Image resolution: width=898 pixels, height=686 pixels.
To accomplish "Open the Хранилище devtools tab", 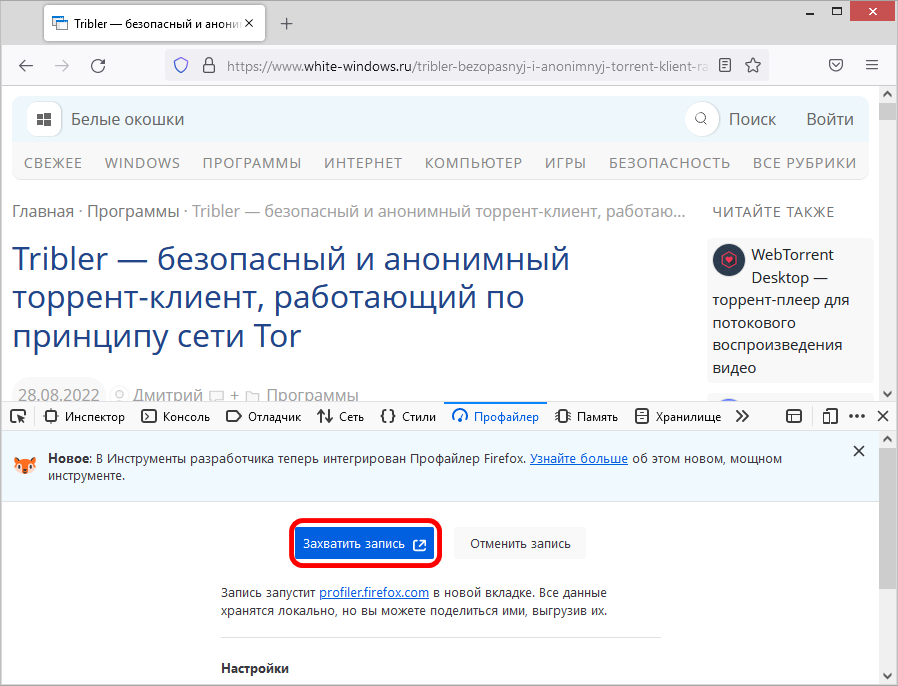I will pyautogui.click(x=678, y=416).
